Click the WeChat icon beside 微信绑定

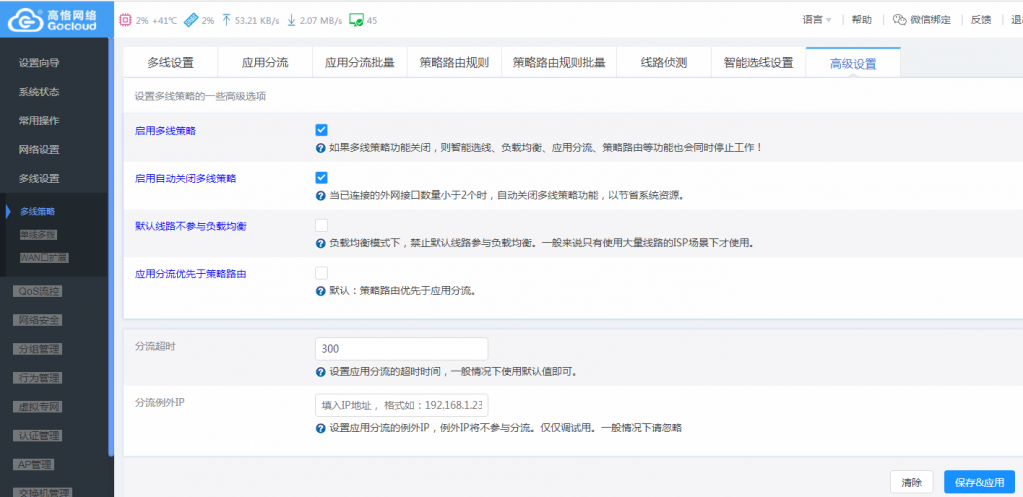click(900, 20)
